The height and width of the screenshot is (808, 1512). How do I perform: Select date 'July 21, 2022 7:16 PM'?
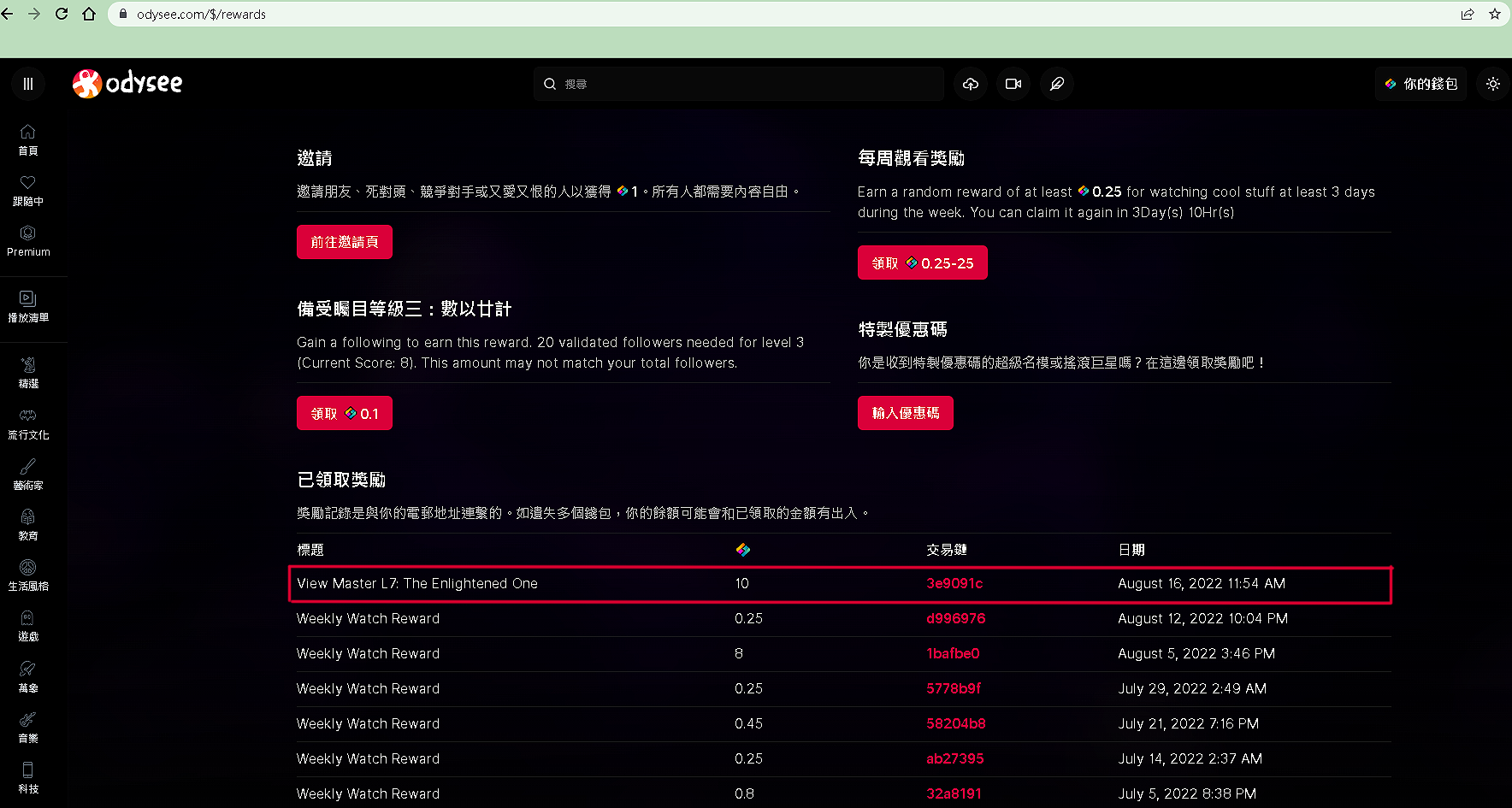1188,723
